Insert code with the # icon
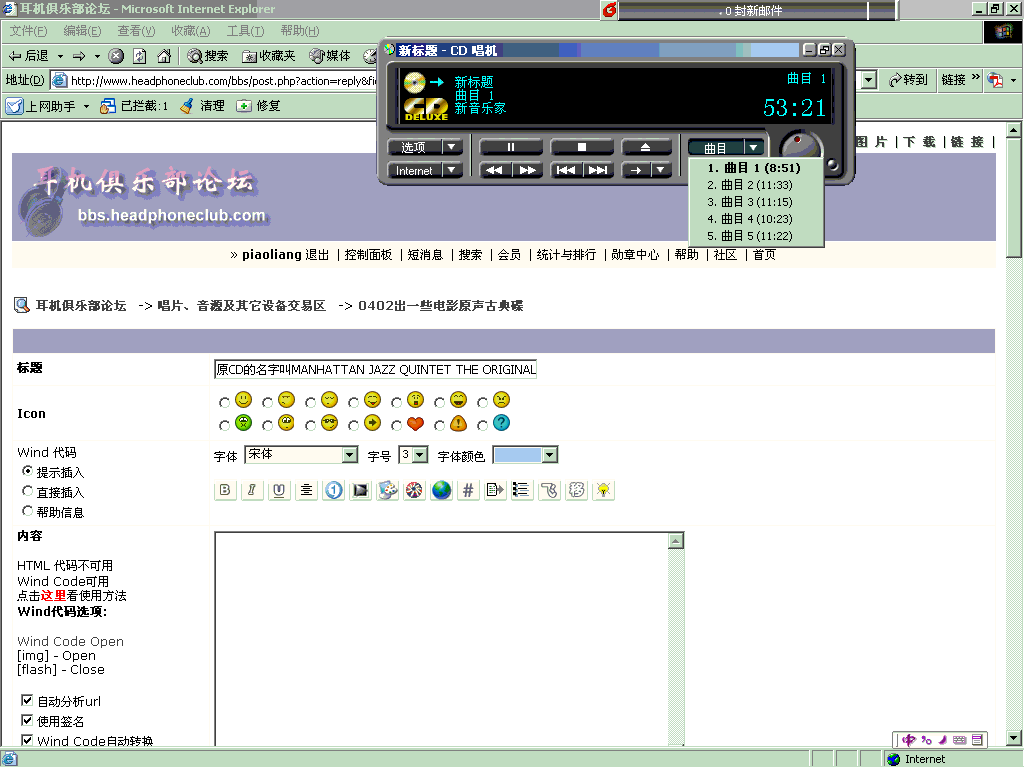The width and height of the screenshot is (1024, 768). (x=468, y=490)
